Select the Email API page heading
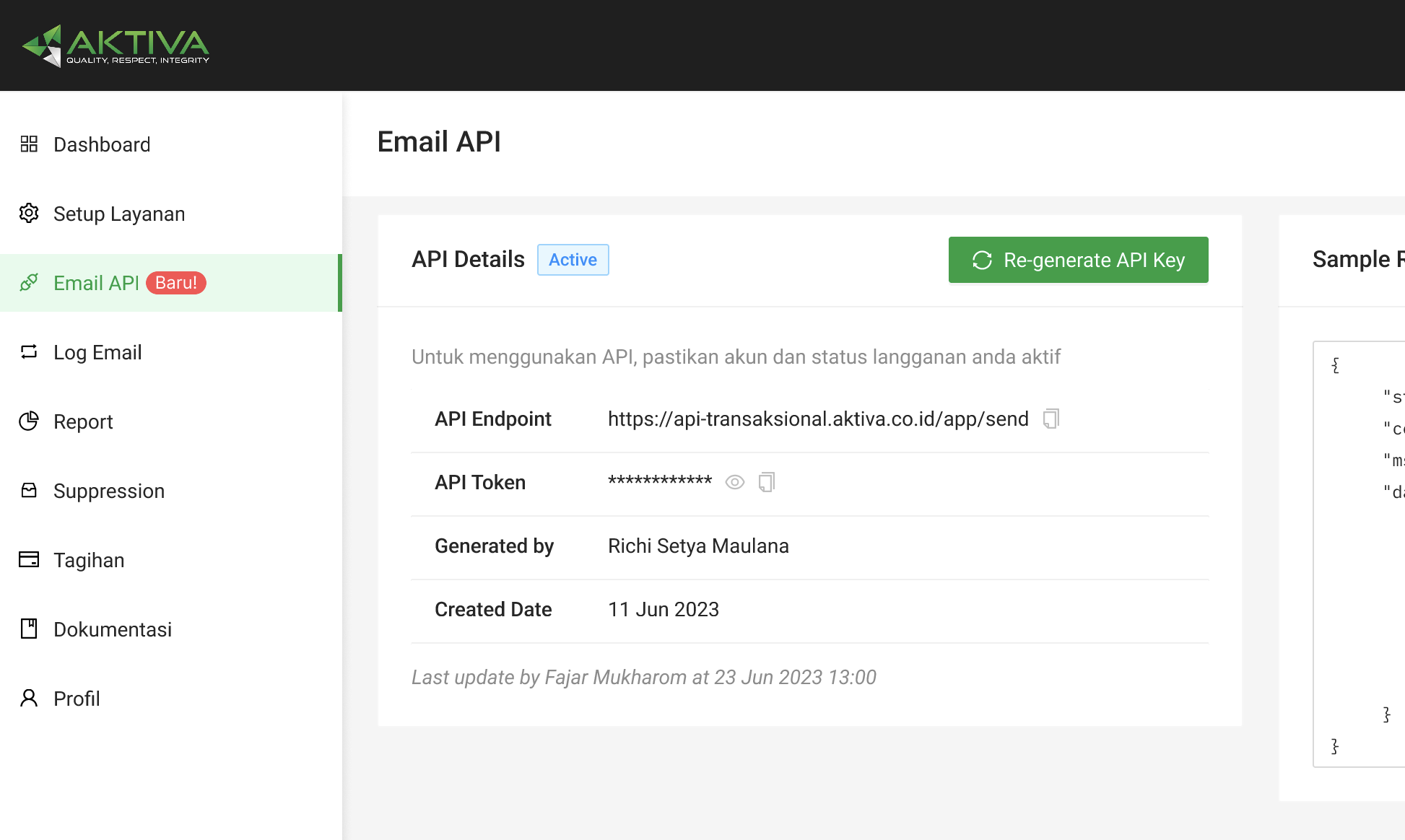Screen dimensions: 1405x840 point(439,141)
